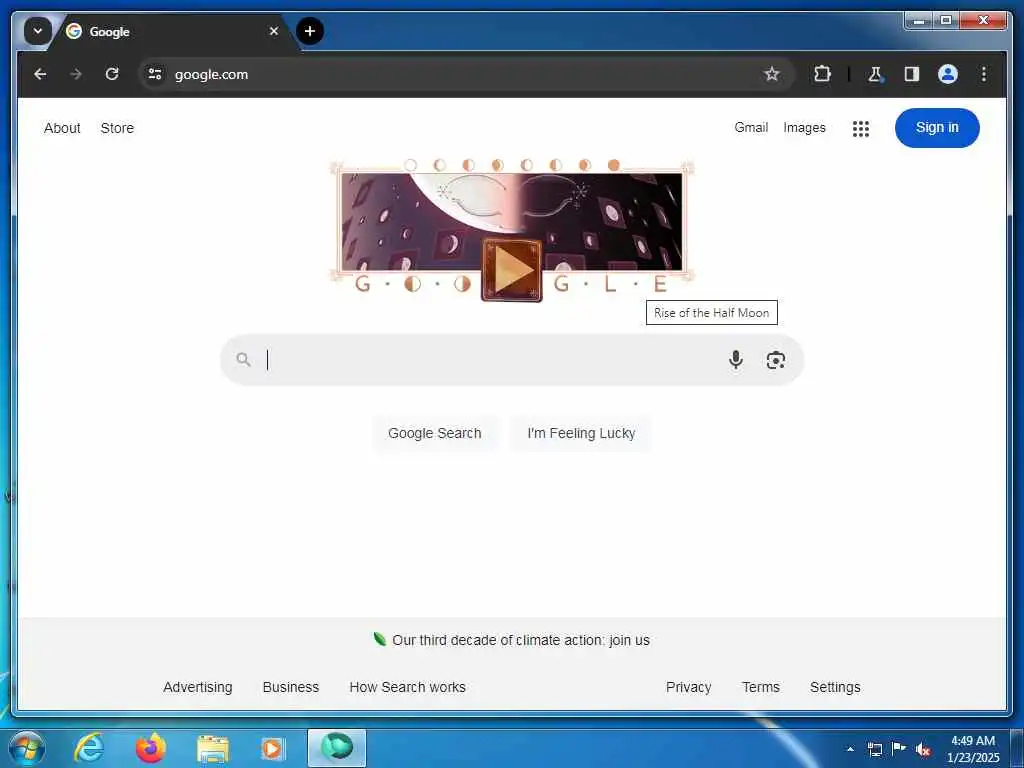Image resolution: width=1024 pixels, height=768 pixels.
Task: Launch Internet Explorer from taskbar
Action: point(89,748)
